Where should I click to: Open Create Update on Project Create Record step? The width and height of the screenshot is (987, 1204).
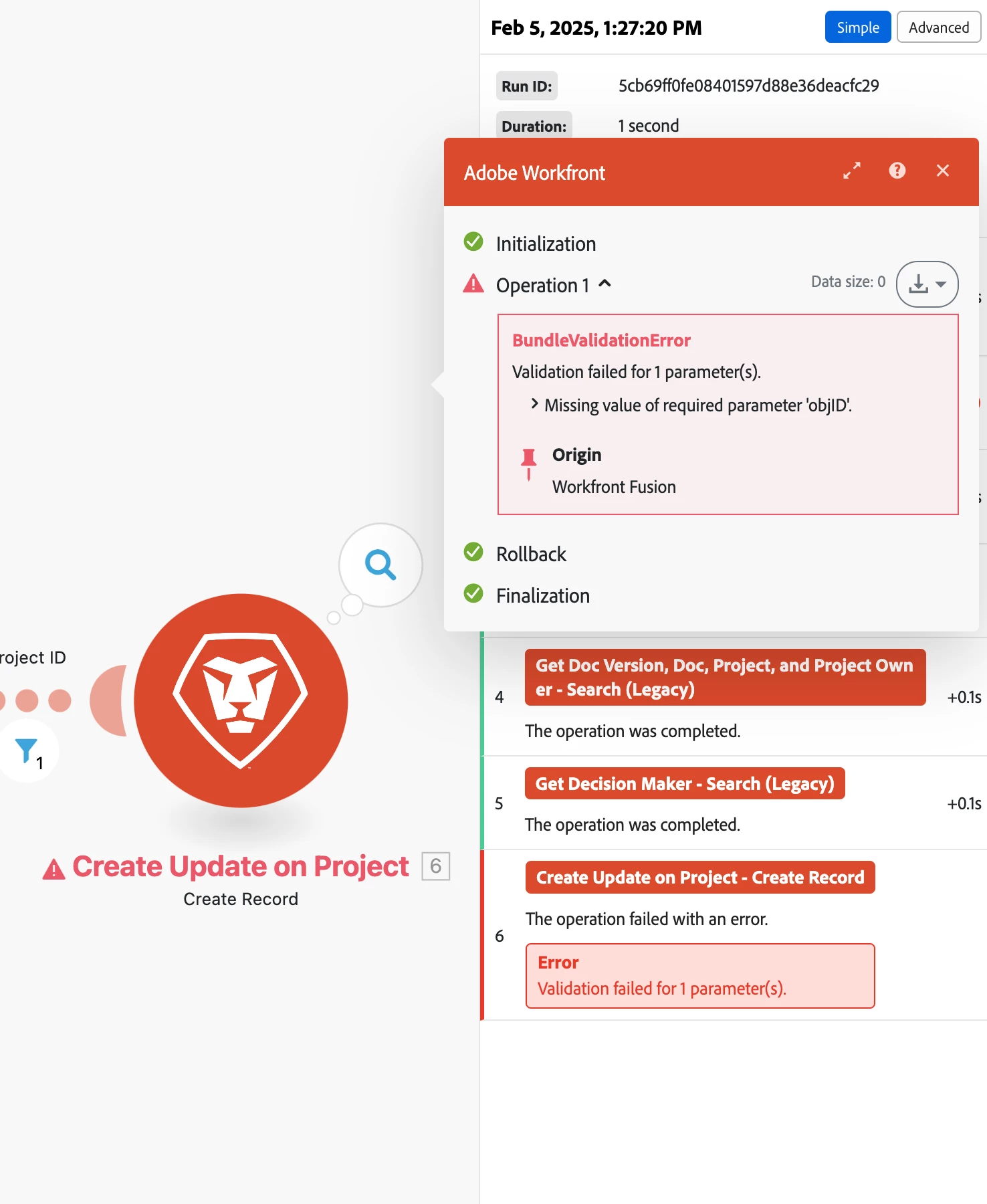pos(700,877)
